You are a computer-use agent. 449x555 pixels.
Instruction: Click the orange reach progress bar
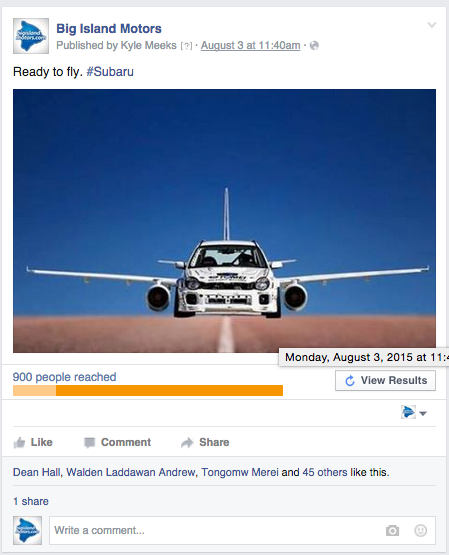(148, 390)
